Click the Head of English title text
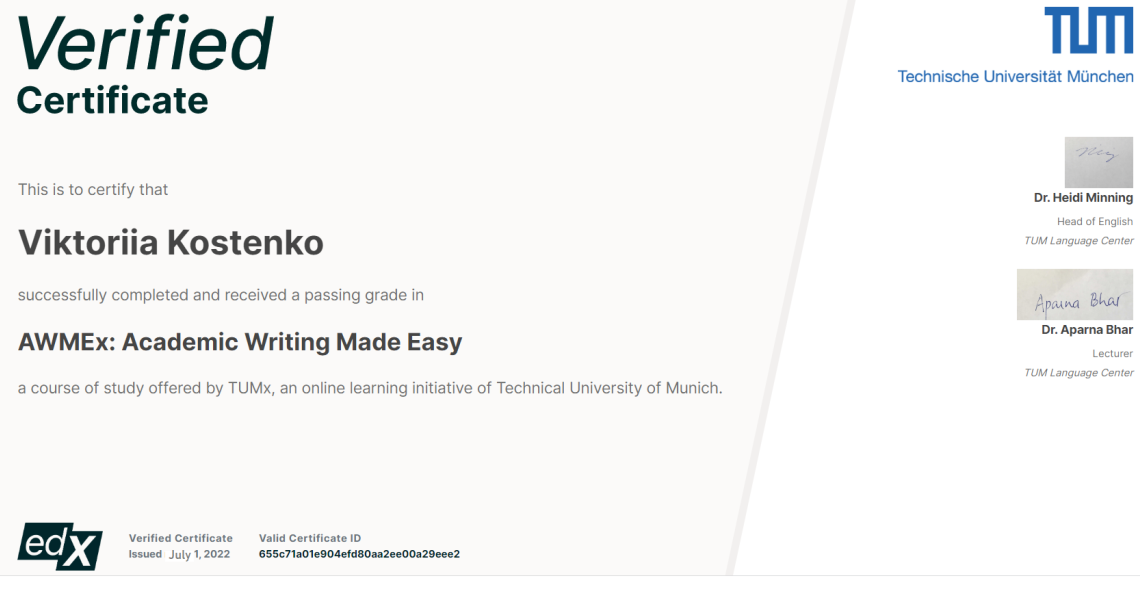Viewport: 1140px width, 600px height. (x=1095, y=221)
